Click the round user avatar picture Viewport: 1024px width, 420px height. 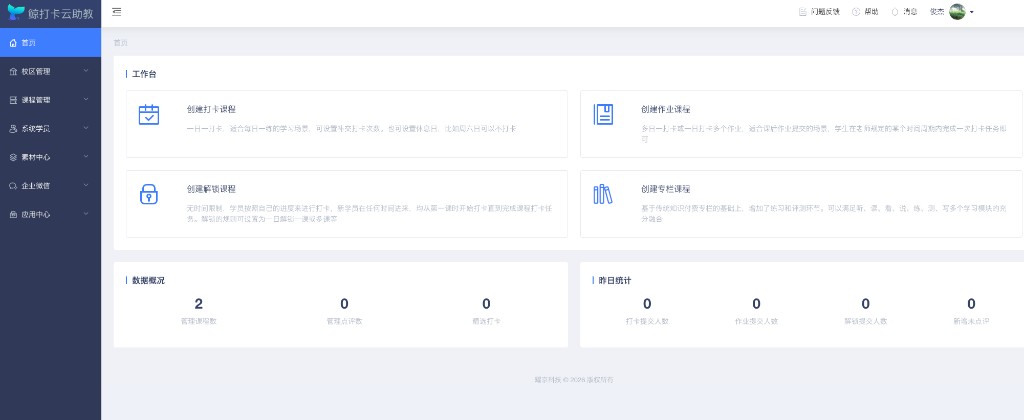point(957,12)
